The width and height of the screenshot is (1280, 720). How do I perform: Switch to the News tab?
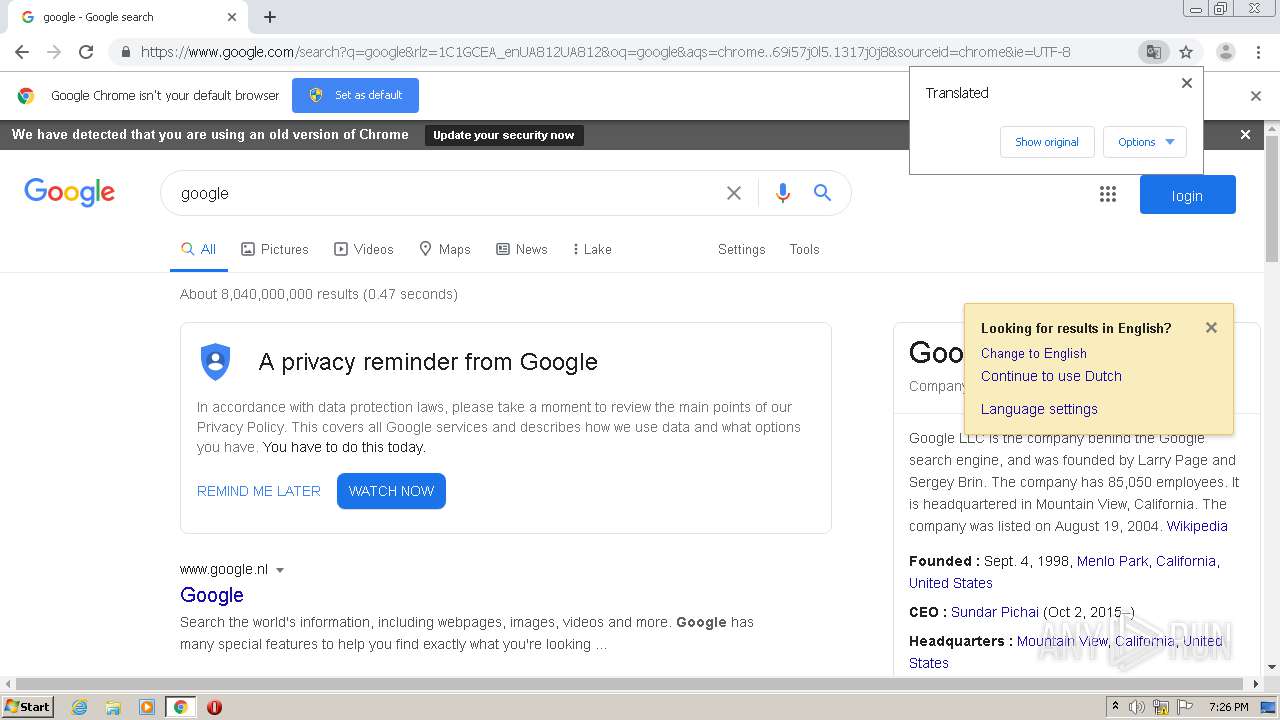522,249
